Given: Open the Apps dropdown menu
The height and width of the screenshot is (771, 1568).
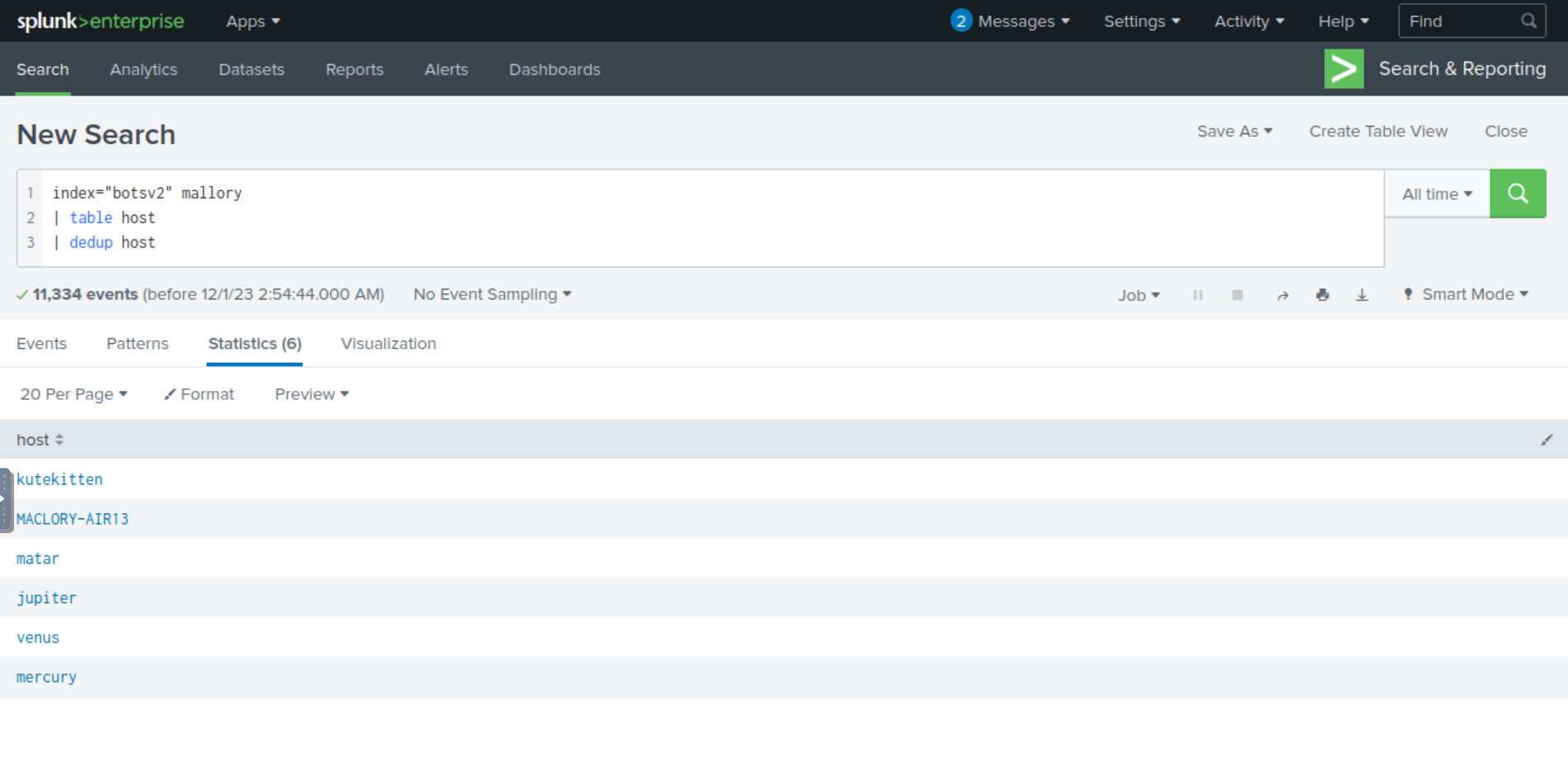Looking at the screenshot, I should pyautogui.click(x=253, y=21).
